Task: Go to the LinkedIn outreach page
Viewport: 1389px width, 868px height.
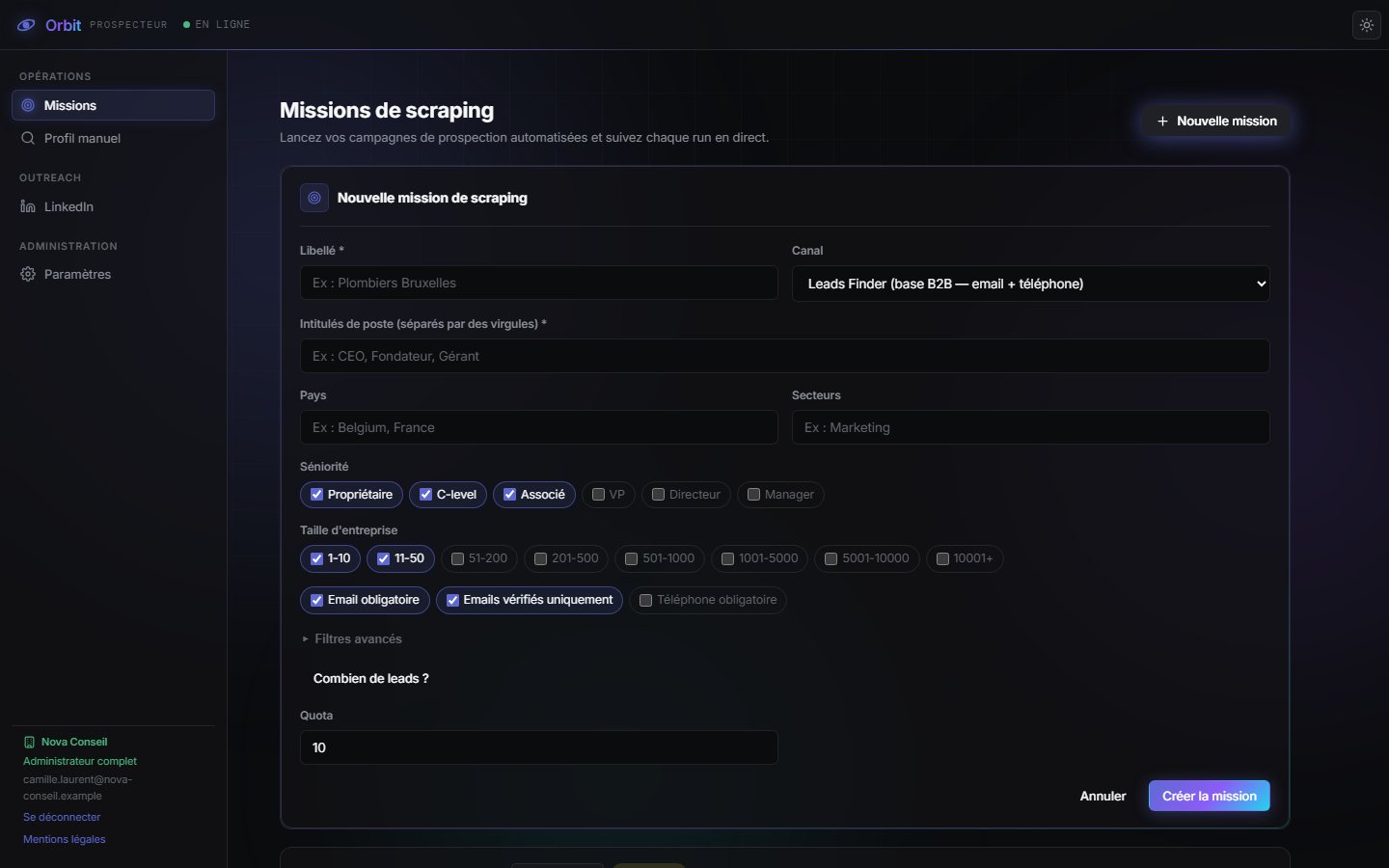Action: click(x=113, y=206)
